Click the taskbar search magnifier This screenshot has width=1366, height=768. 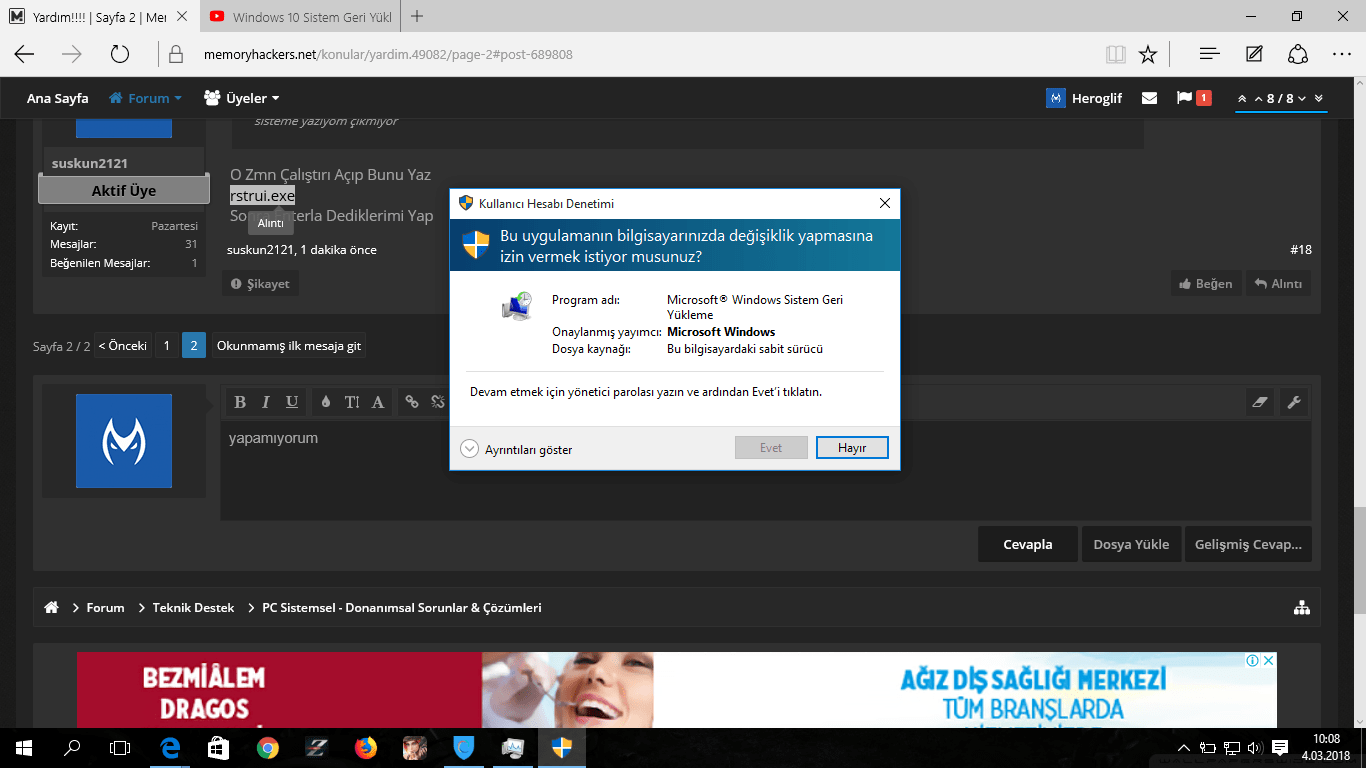(72, 747)
